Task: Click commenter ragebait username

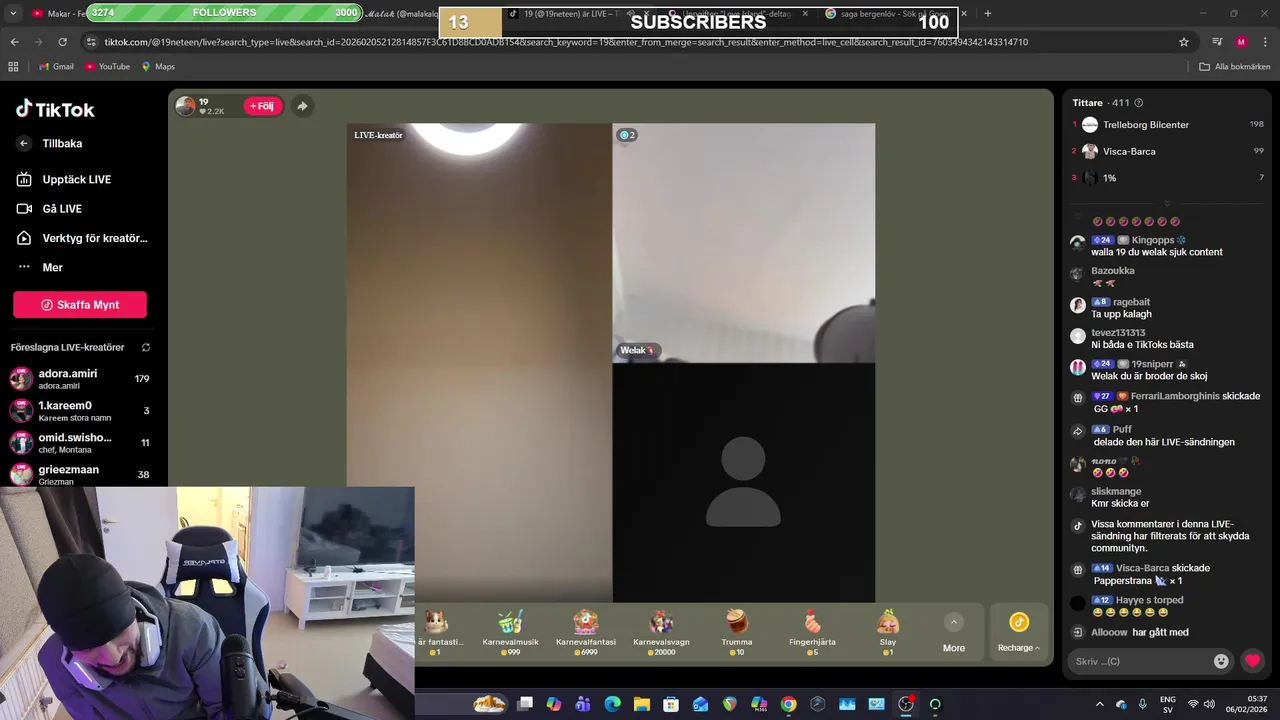Action: click(x=1131, y=302)
